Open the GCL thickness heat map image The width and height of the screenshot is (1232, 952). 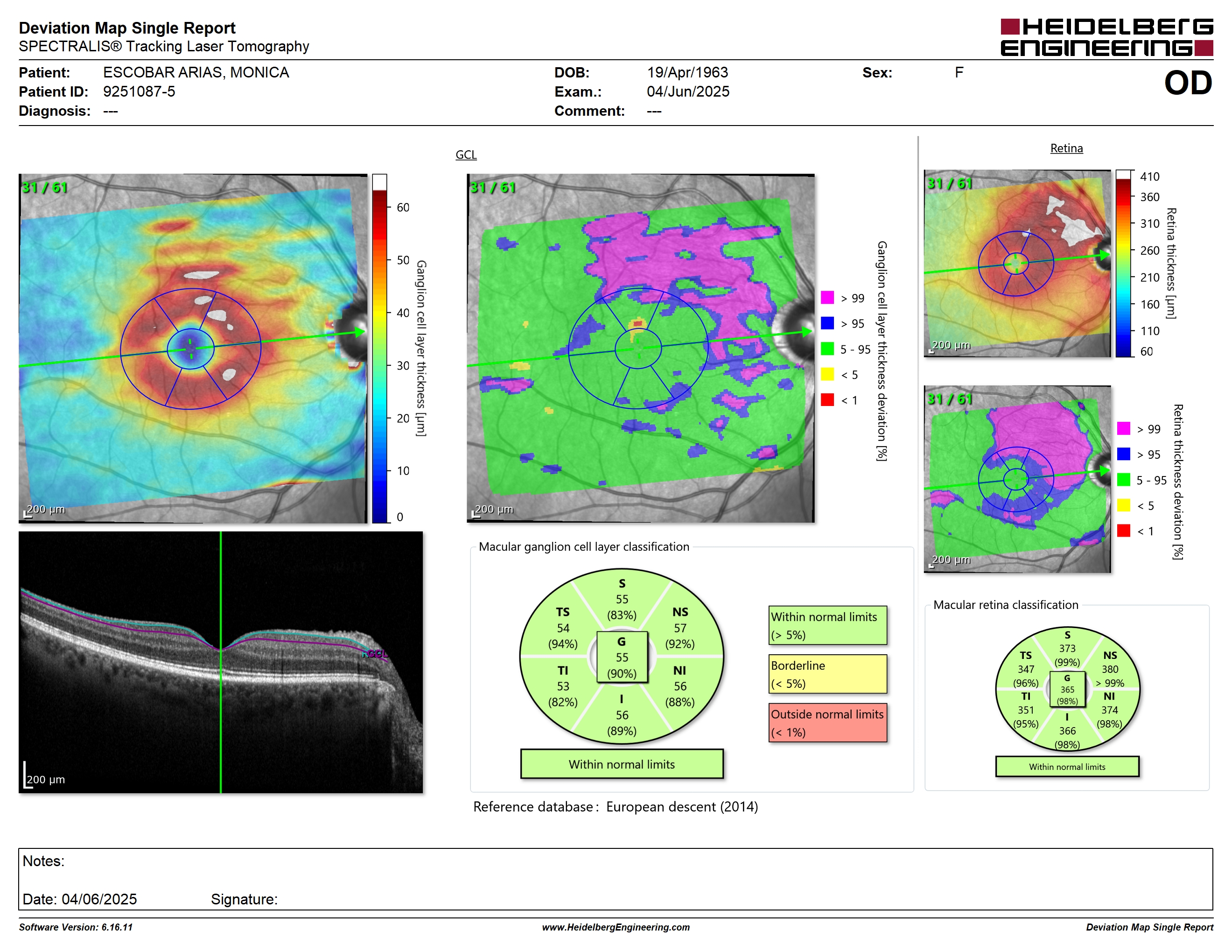193,349
